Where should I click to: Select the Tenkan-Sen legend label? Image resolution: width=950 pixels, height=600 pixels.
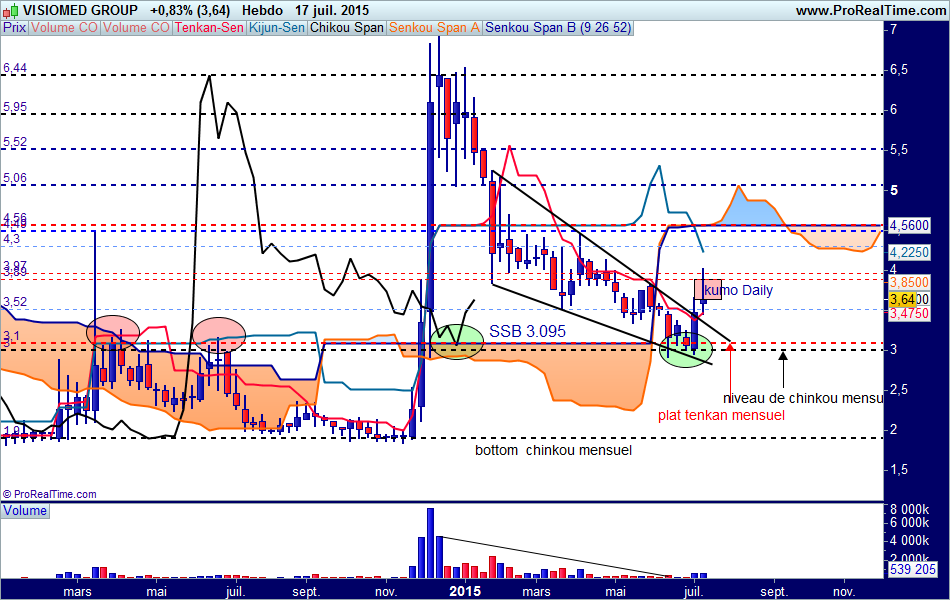tap(209, 27)
